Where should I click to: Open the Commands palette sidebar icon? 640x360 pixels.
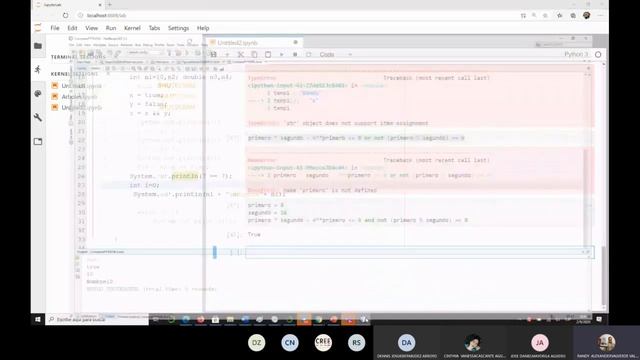(38, 93)
